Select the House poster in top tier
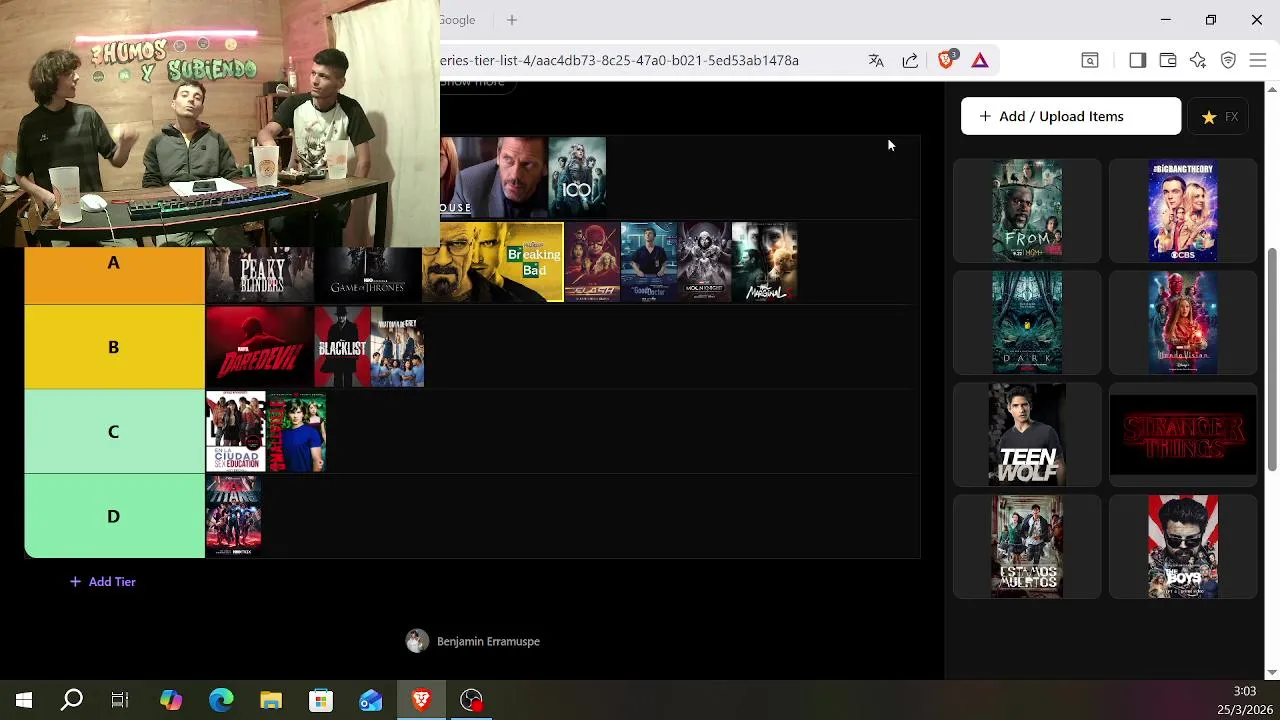 click(494, 177)
